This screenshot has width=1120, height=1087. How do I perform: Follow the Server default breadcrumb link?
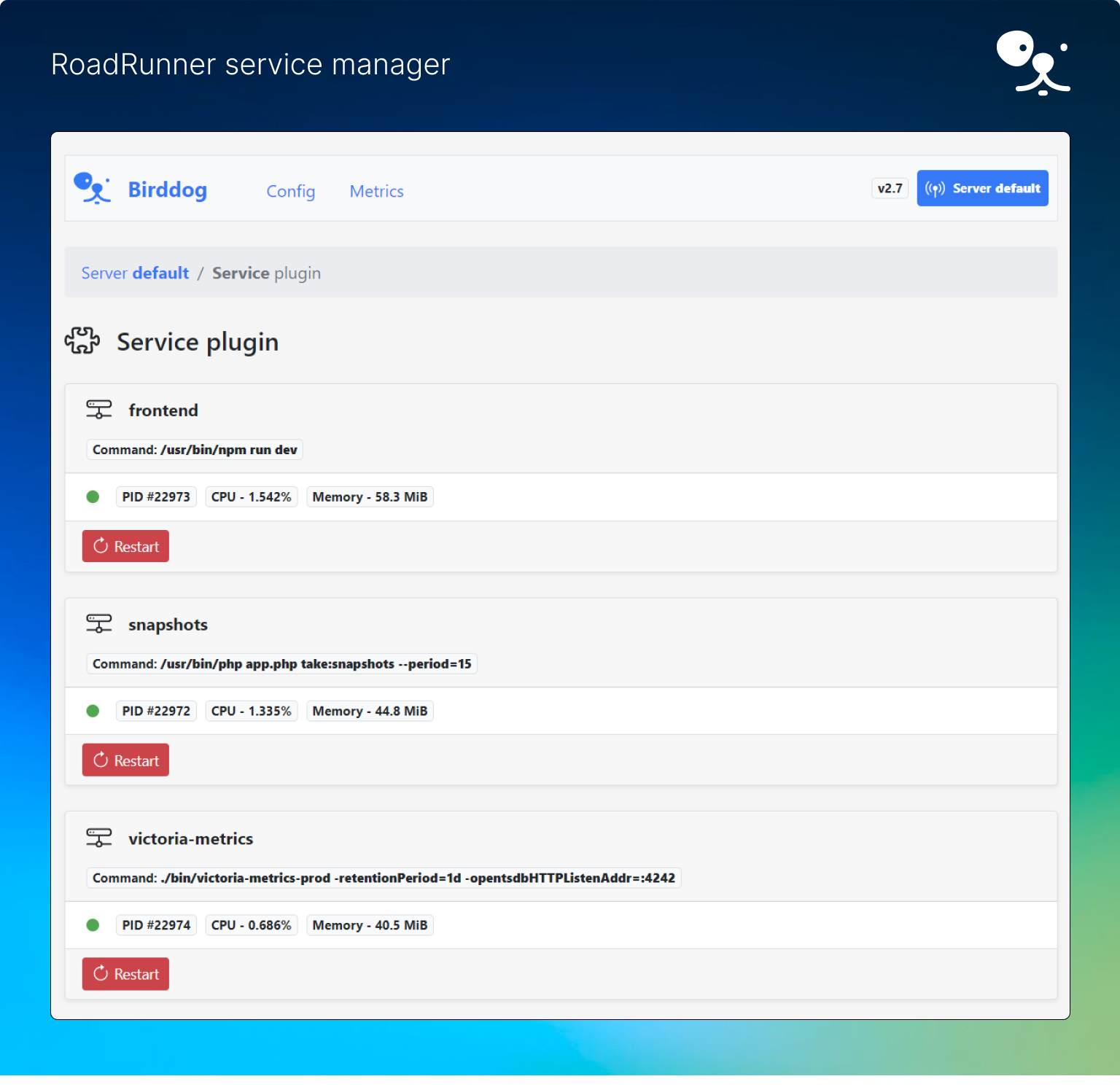[134, 273]
